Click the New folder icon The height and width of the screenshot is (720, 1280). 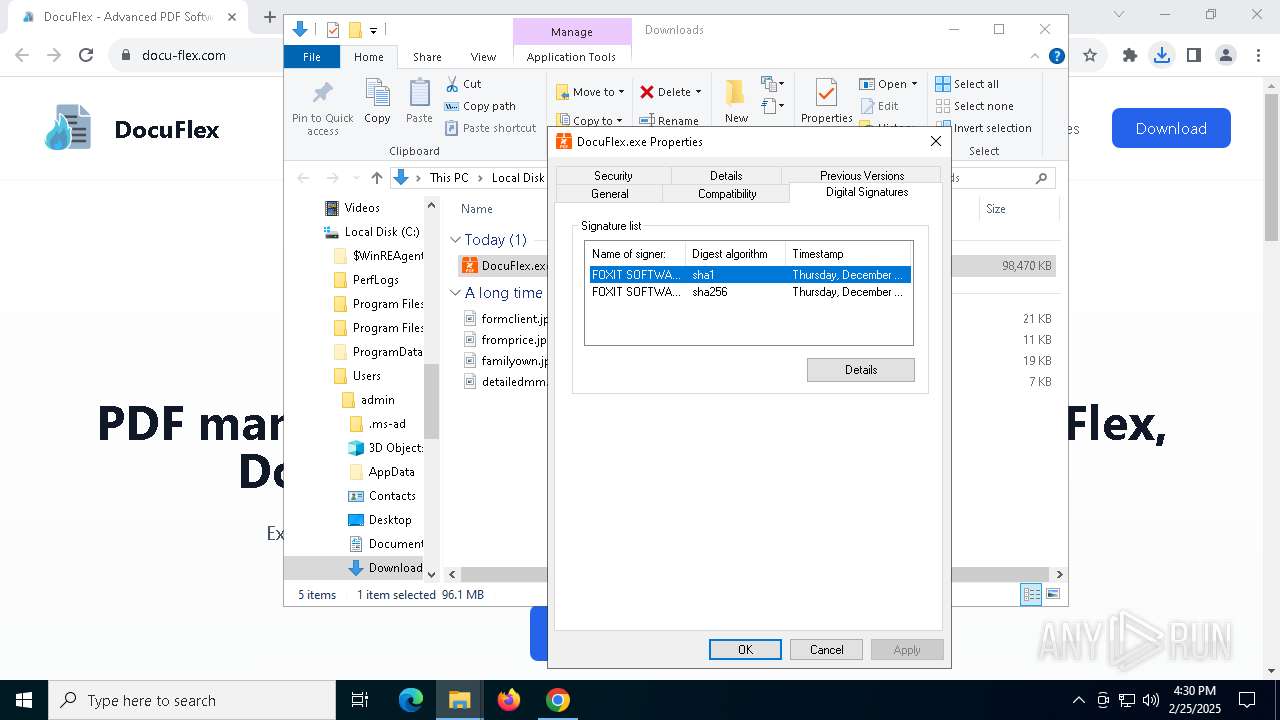pos(736,100)
